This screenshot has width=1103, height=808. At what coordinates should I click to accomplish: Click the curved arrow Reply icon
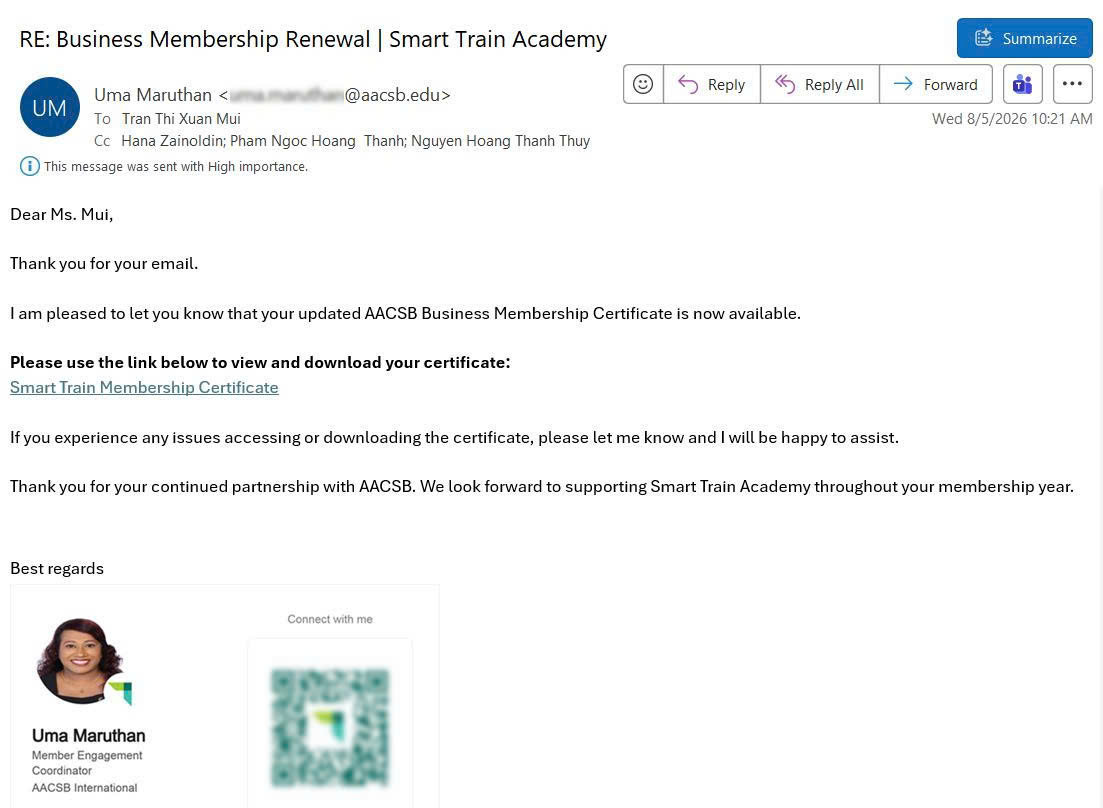pos(687,84)
